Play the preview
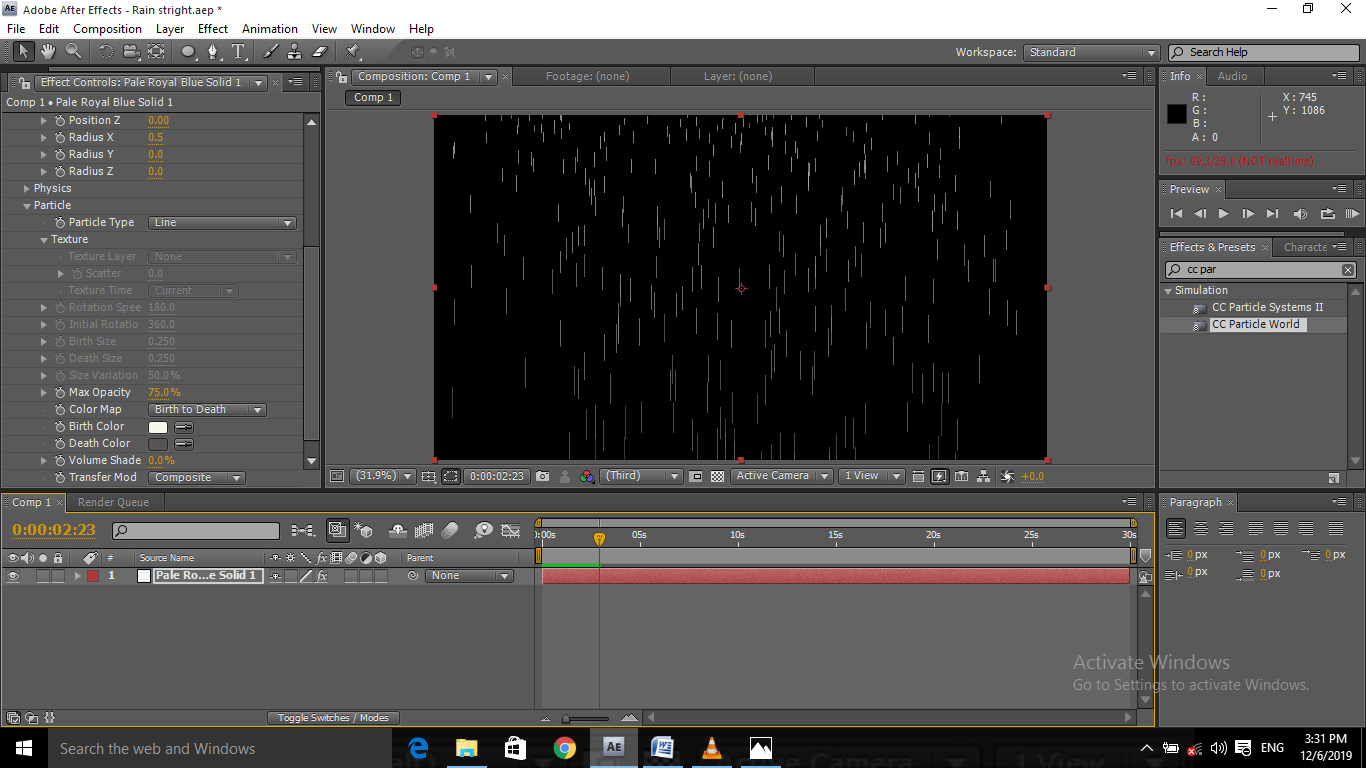The width and height of the screenshot is (1366, 768). tap(1223, 214)
